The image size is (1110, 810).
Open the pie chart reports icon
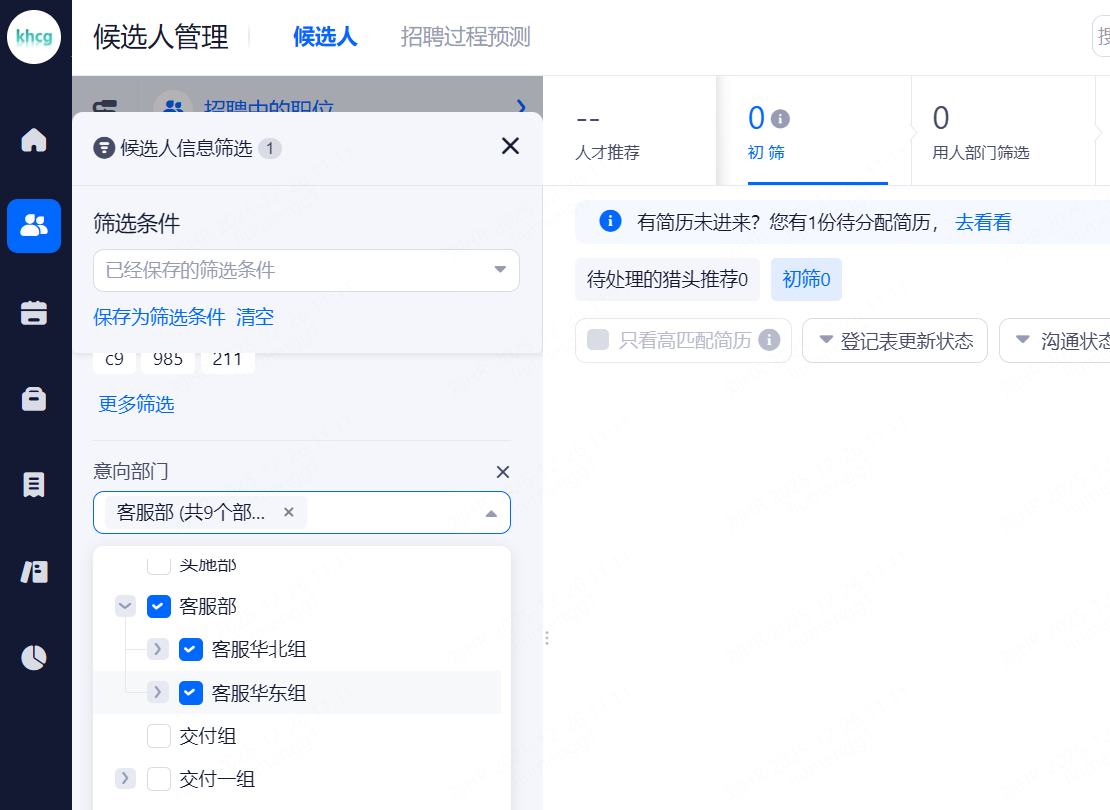(34, 657)
